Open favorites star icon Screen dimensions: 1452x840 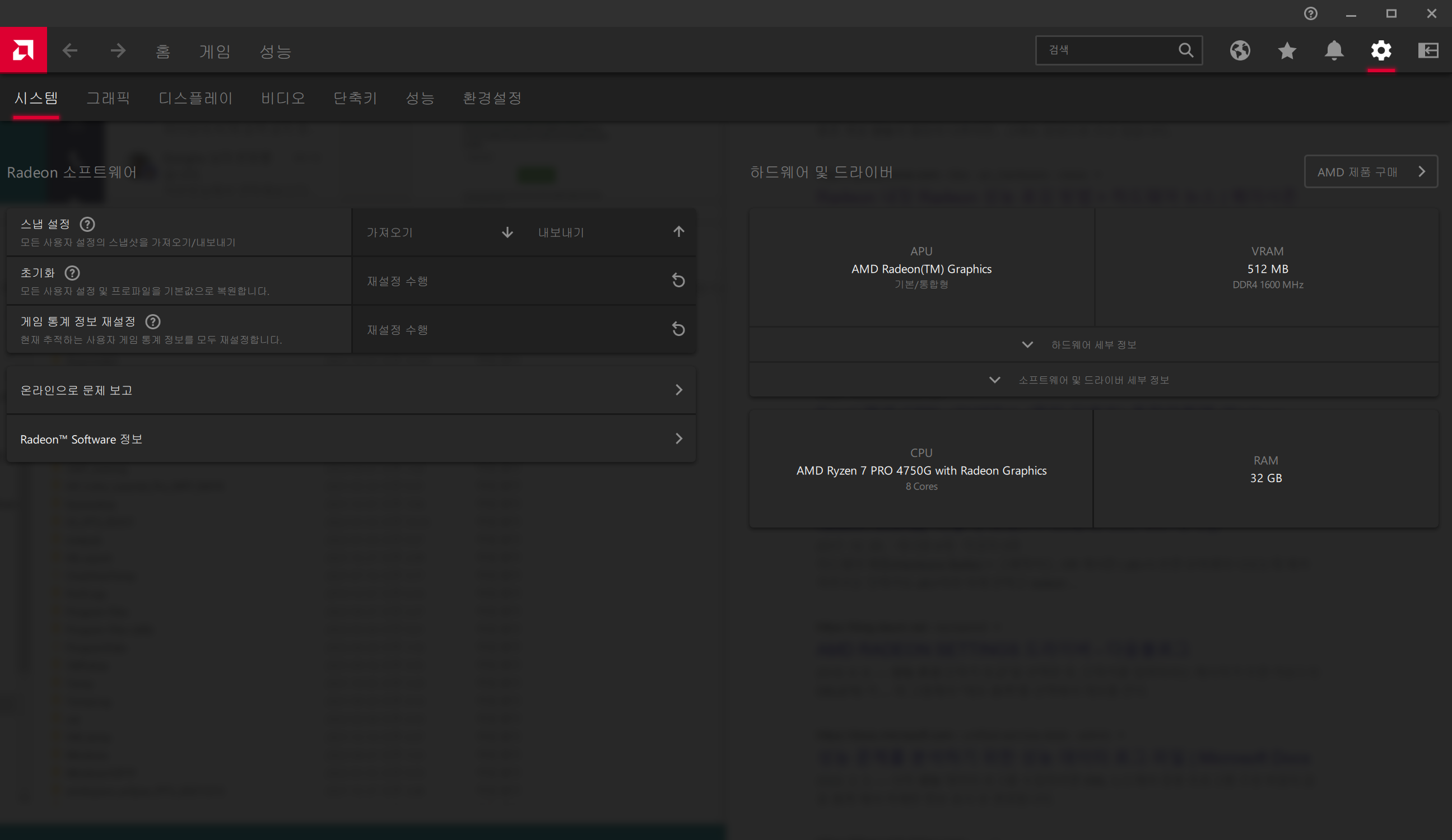point(1287,51)
